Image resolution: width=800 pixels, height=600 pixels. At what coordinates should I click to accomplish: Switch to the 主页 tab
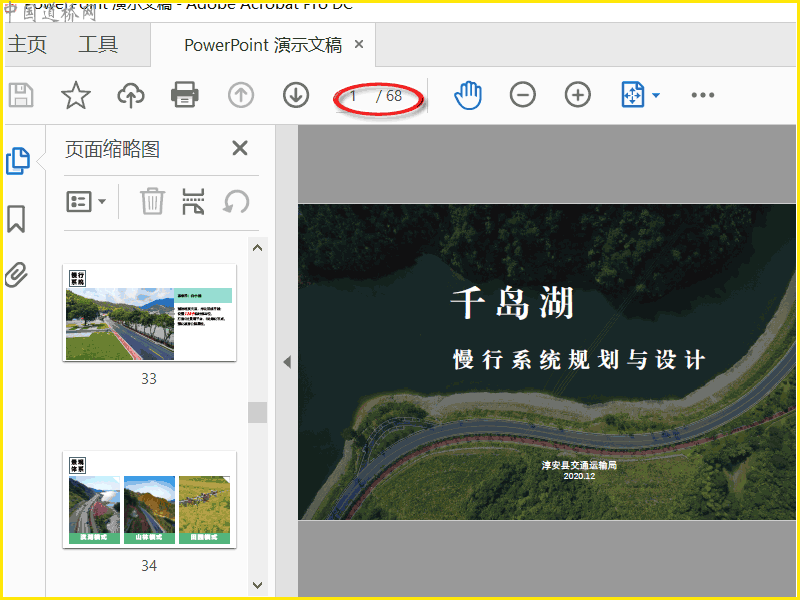click(x=28, y=45)
